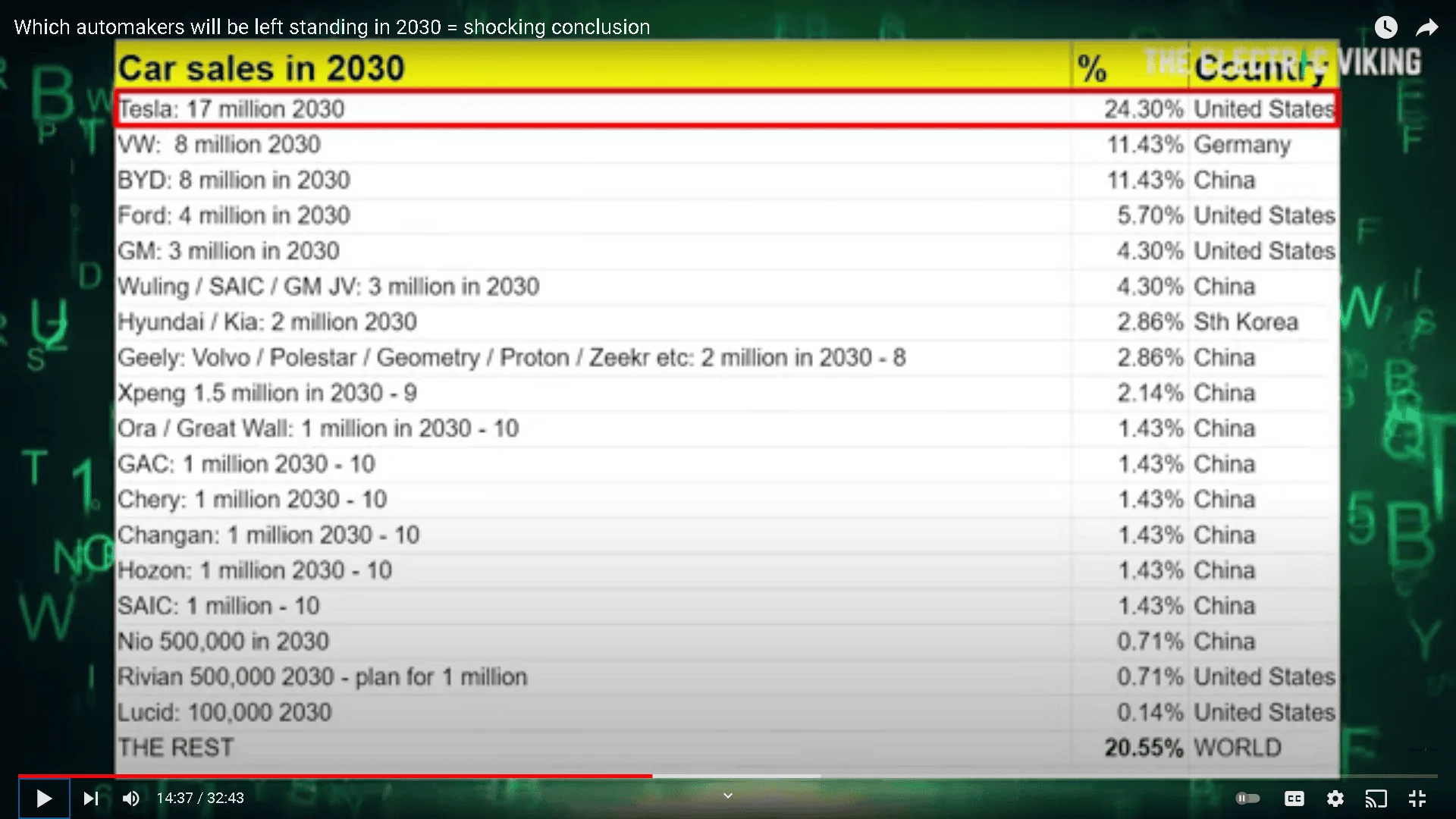Open the playback settings gear

(1336, 798)
